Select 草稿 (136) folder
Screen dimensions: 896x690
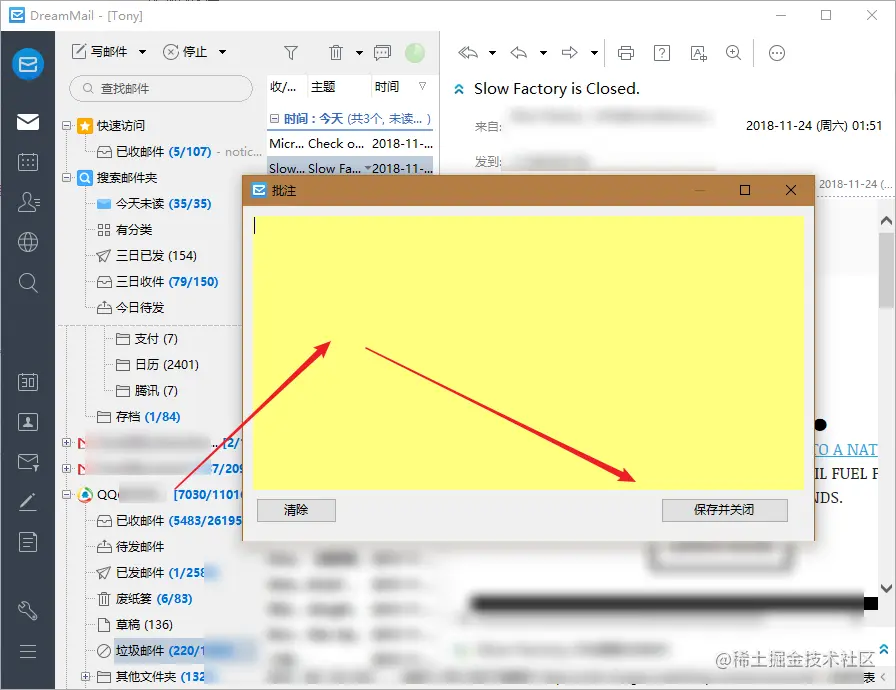135,625
